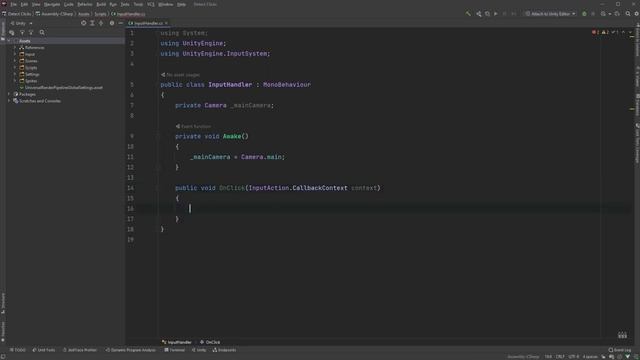Click the Collapse All icon in Explorer header
Image resolution: width=640 pixels, height=360 pixels.
point(101,23)
